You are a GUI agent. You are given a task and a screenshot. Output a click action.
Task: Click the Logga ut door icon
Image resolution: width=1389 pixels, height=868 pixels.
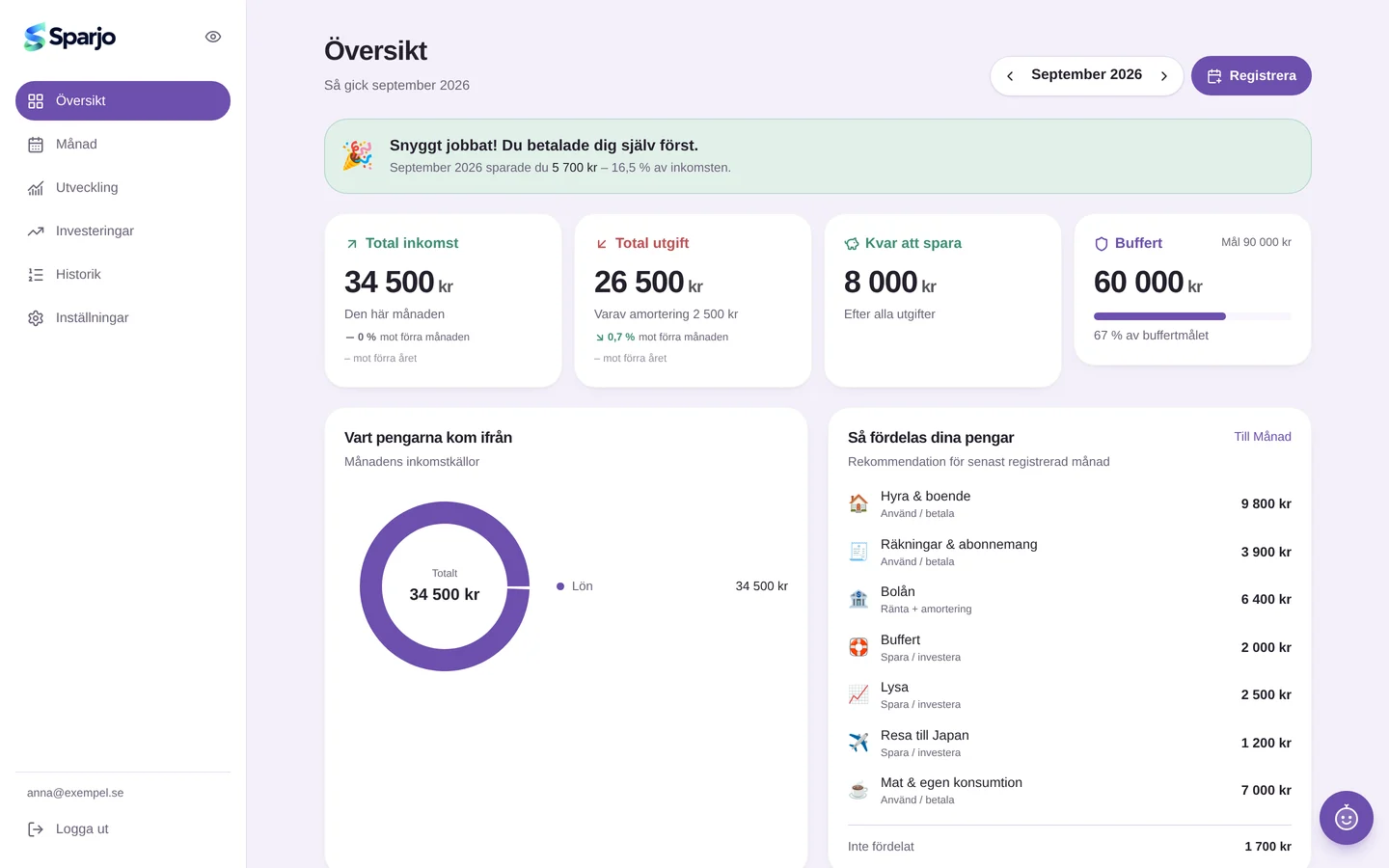click(36, 829)
